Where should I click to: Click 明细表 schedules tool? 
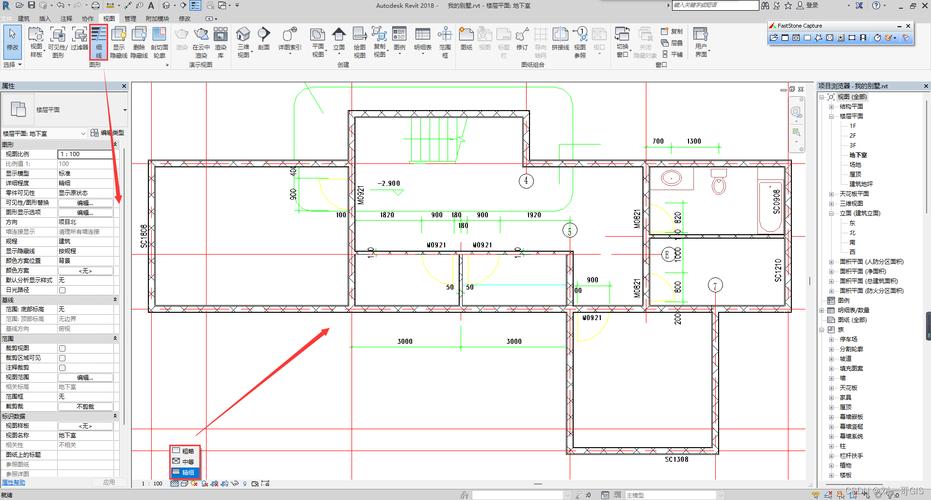423,39
